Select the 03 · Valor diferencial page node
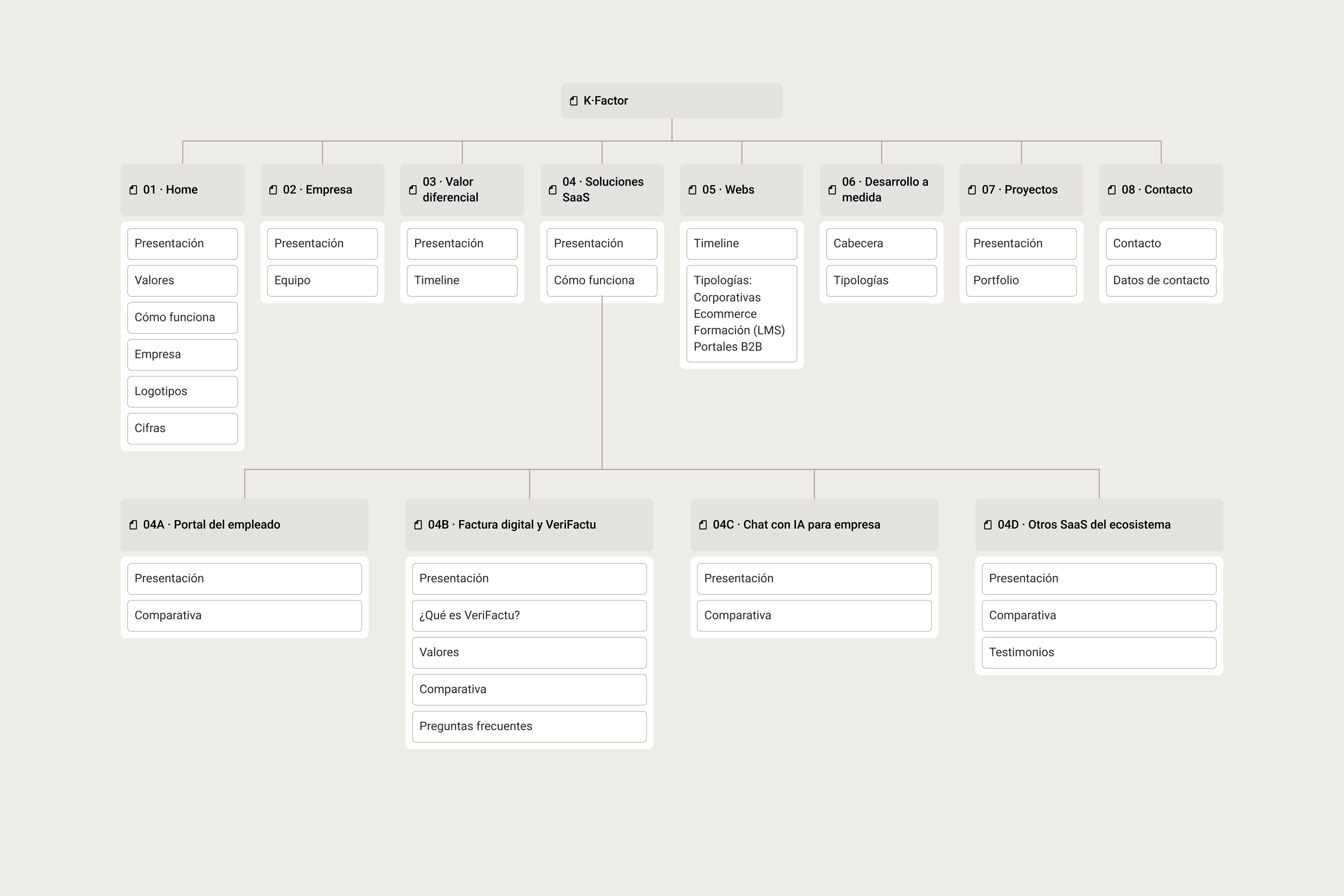Image resolution: width=1344 pixels, height=896 pixels. click(x=462, y=190)
